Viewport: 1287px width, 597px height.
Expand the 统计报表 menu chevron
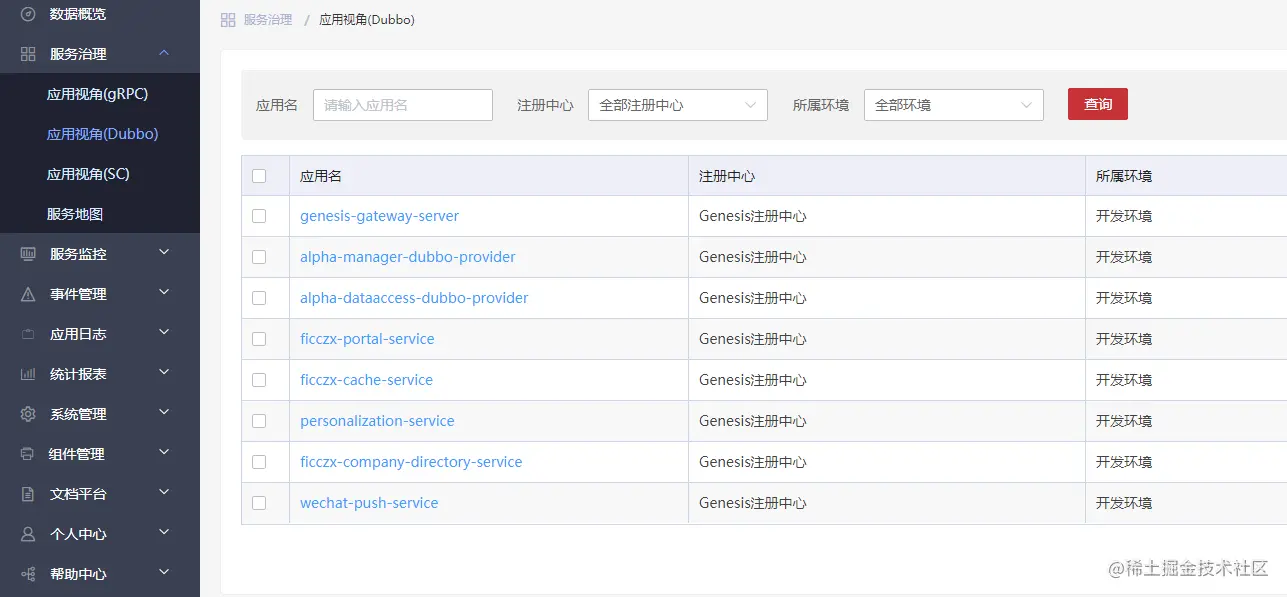point(164,373)
